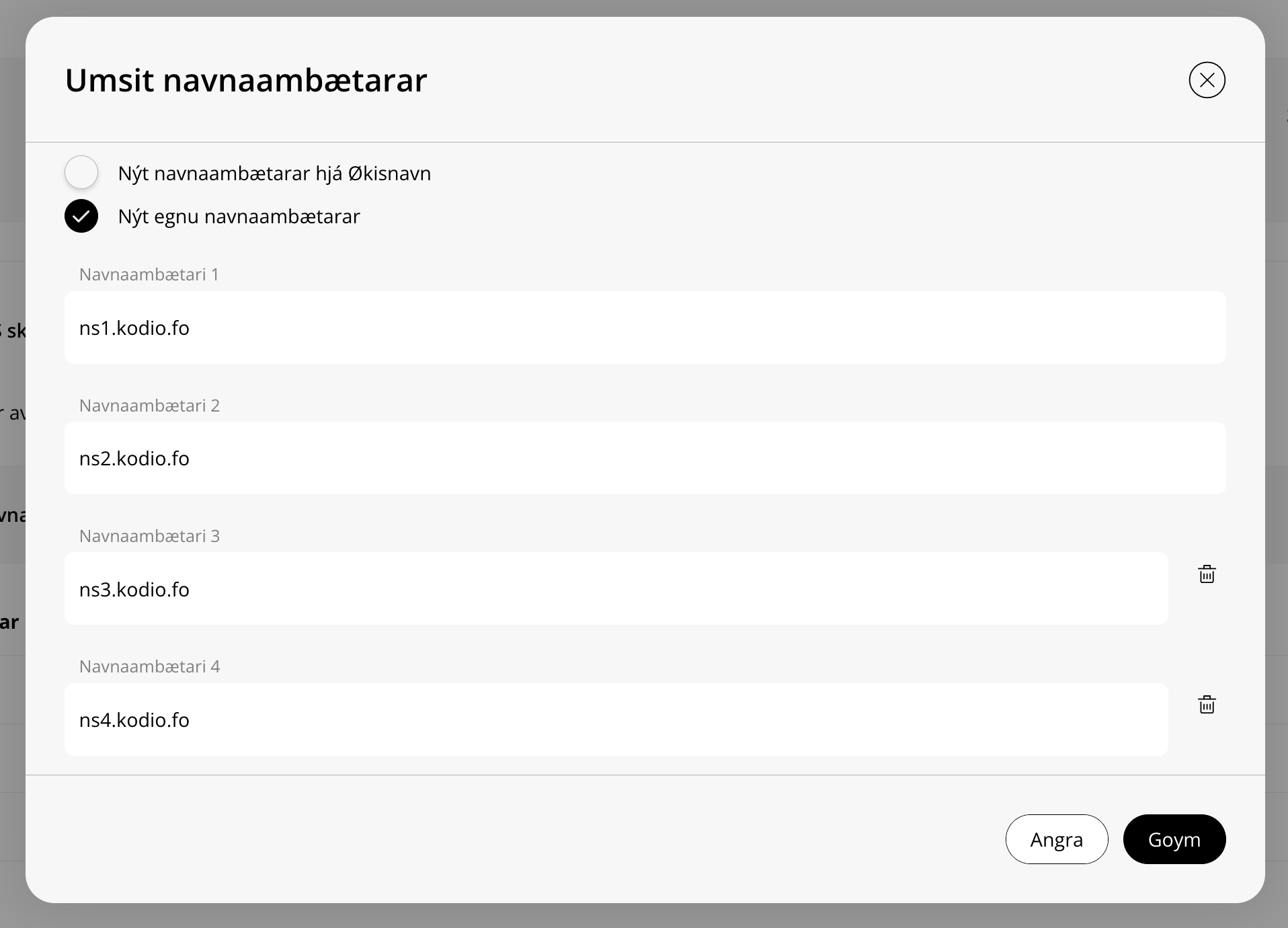Save changes with the Goym button
Image resolution: width=1288 pixels, height=928 pixels.
point(1174,839)
